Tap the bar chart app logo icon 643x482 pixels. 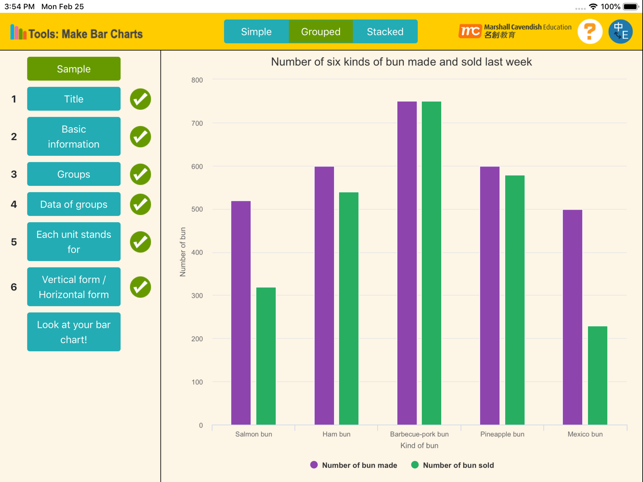click(x=18, y=33)
